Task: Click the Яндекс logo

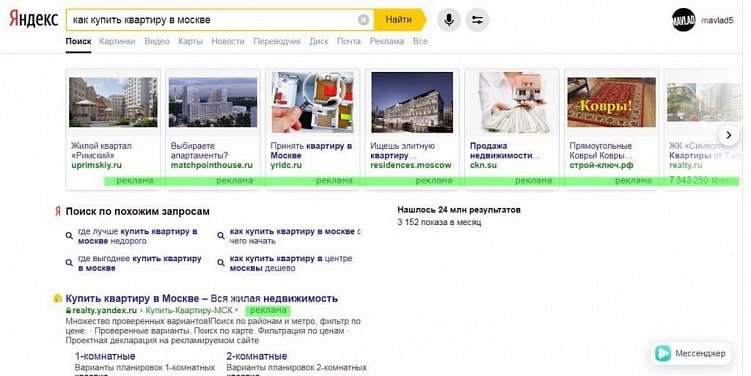Action: coord(33,19)
